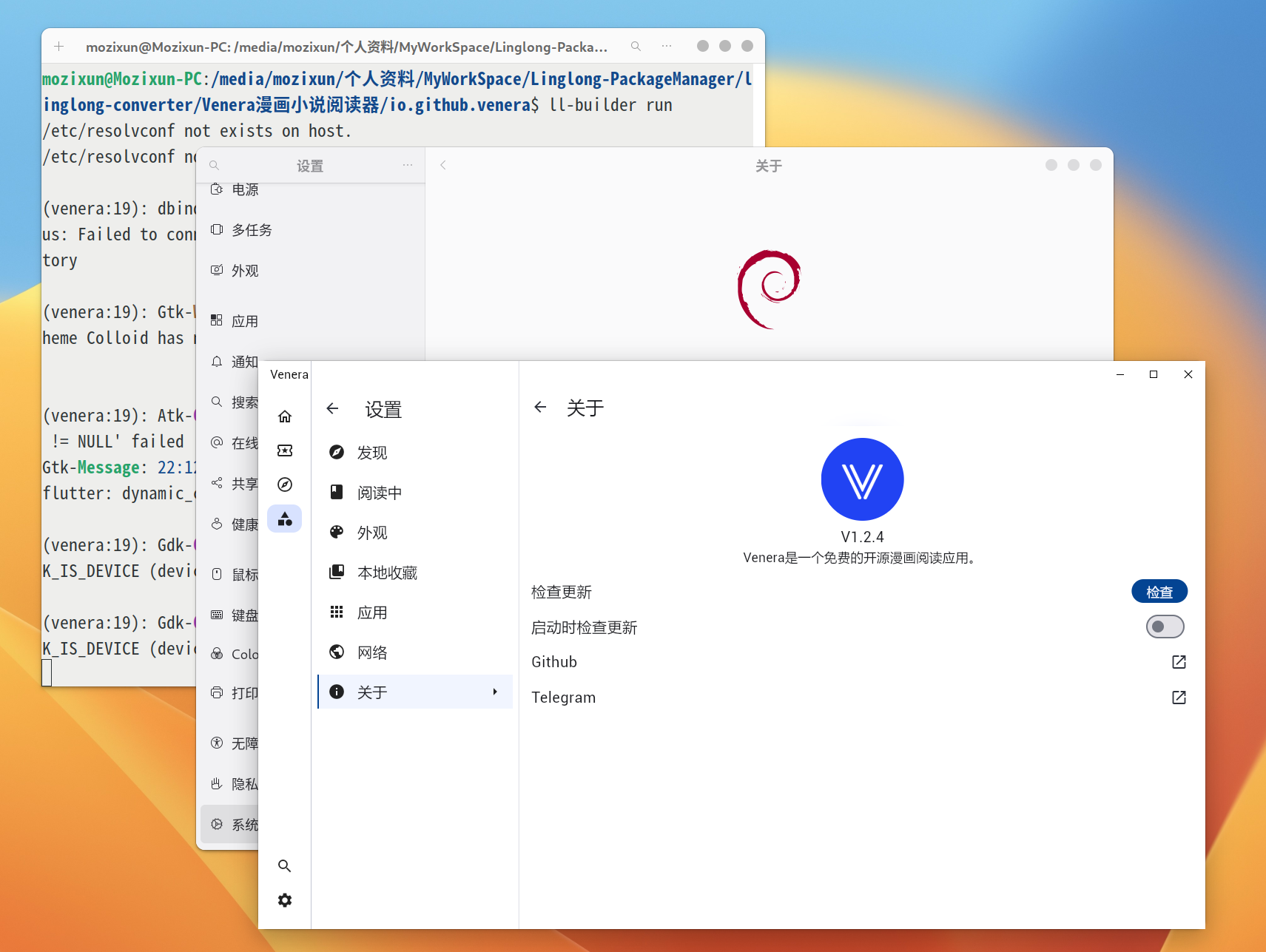Open Venera home page icon

click(285, 416)
